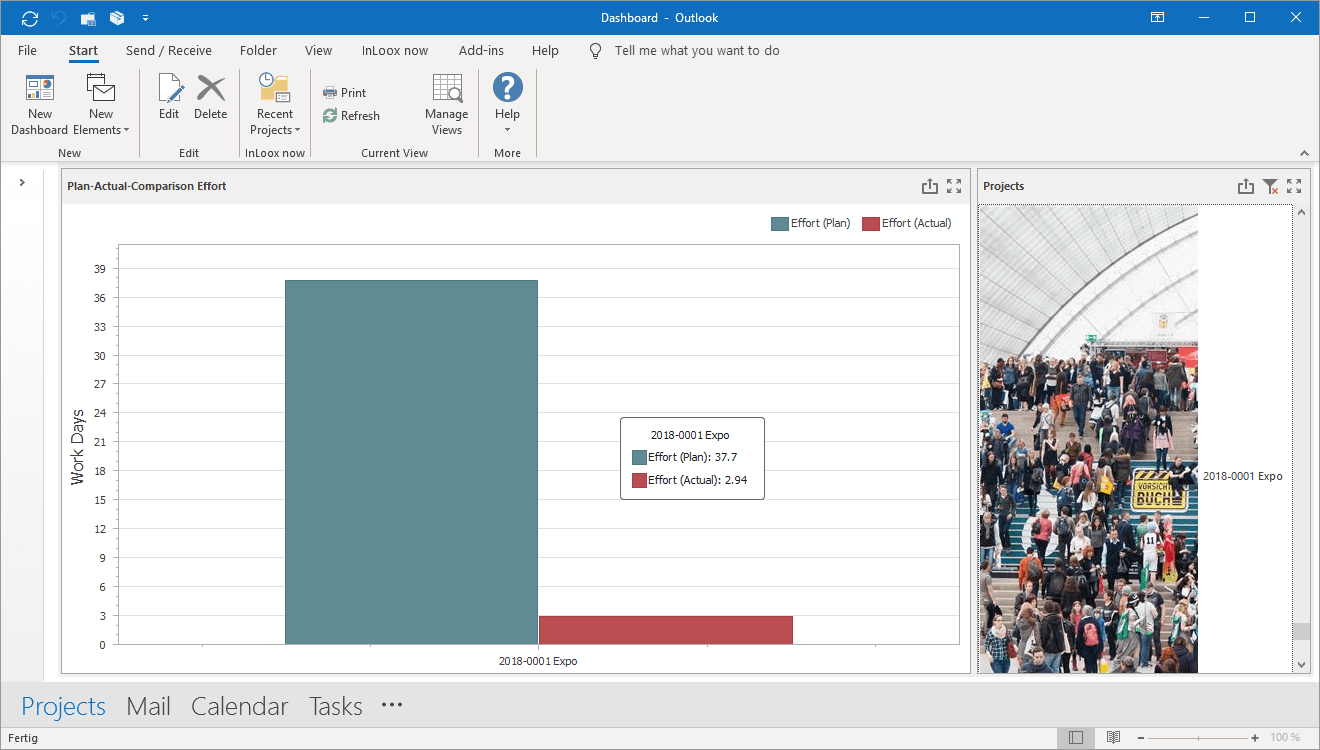Expand the collapsed folder pane
Viewport: 1320px width, 750px height.
(x=22, y=182)
